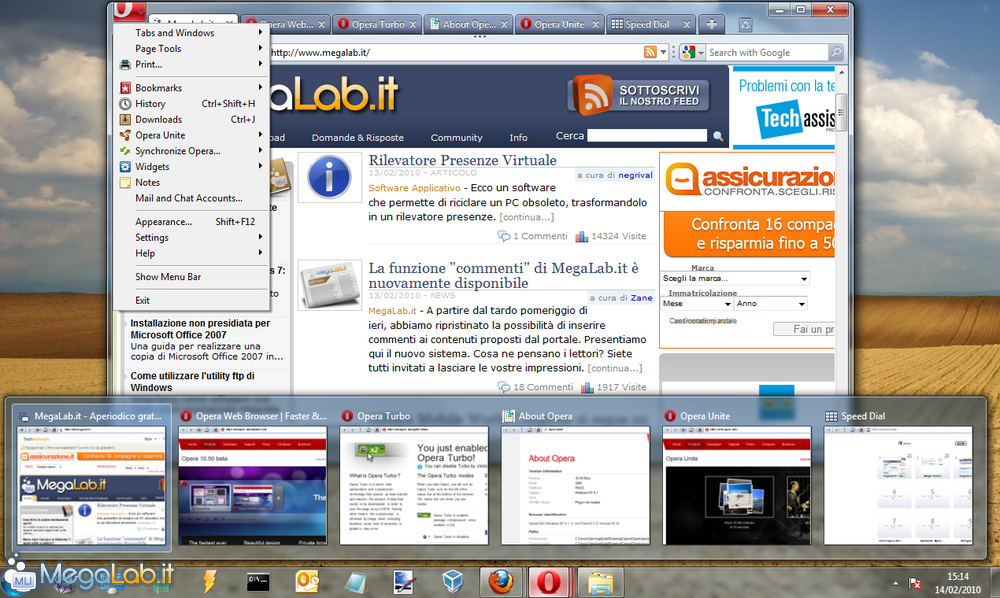The height and width of the screenshot is (598, 1000).
Task: Open the Anno dropdown
Action: click(770, 304)
